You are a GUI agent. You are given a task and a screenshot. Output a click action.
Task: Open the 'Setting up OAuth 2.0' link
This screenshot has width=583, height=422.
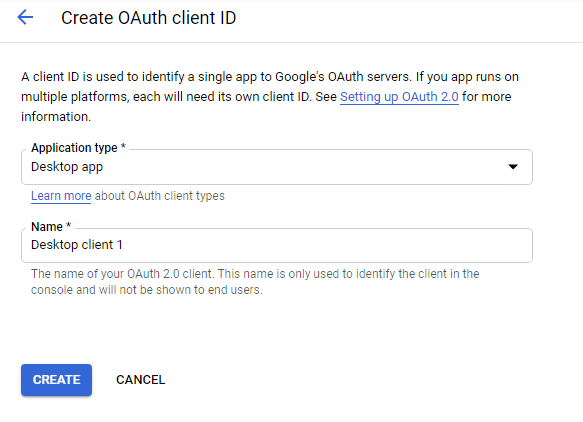pyautogui.click(x=399, y=97)
